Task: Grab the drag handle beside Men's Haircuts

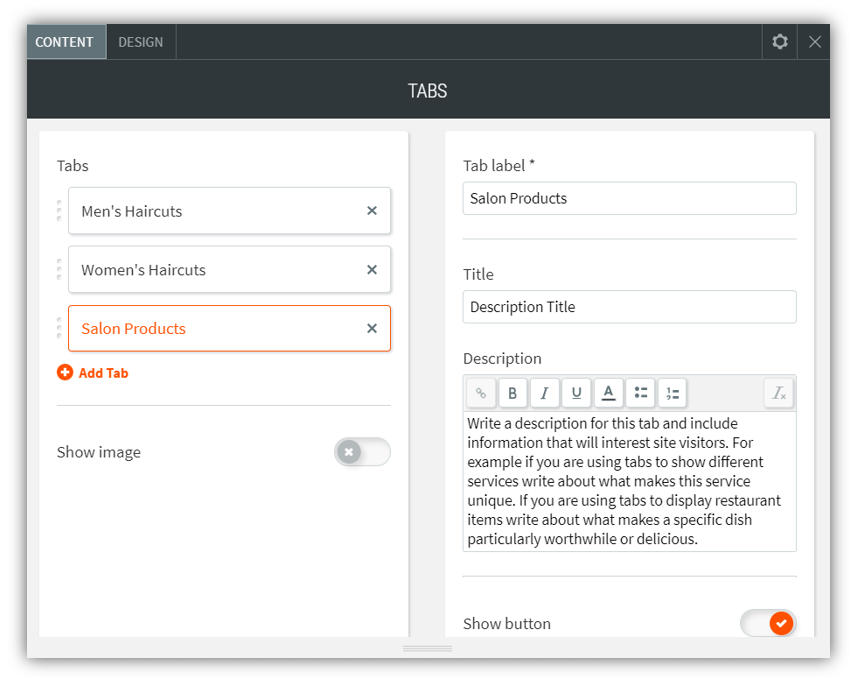Action: point(59,211)
